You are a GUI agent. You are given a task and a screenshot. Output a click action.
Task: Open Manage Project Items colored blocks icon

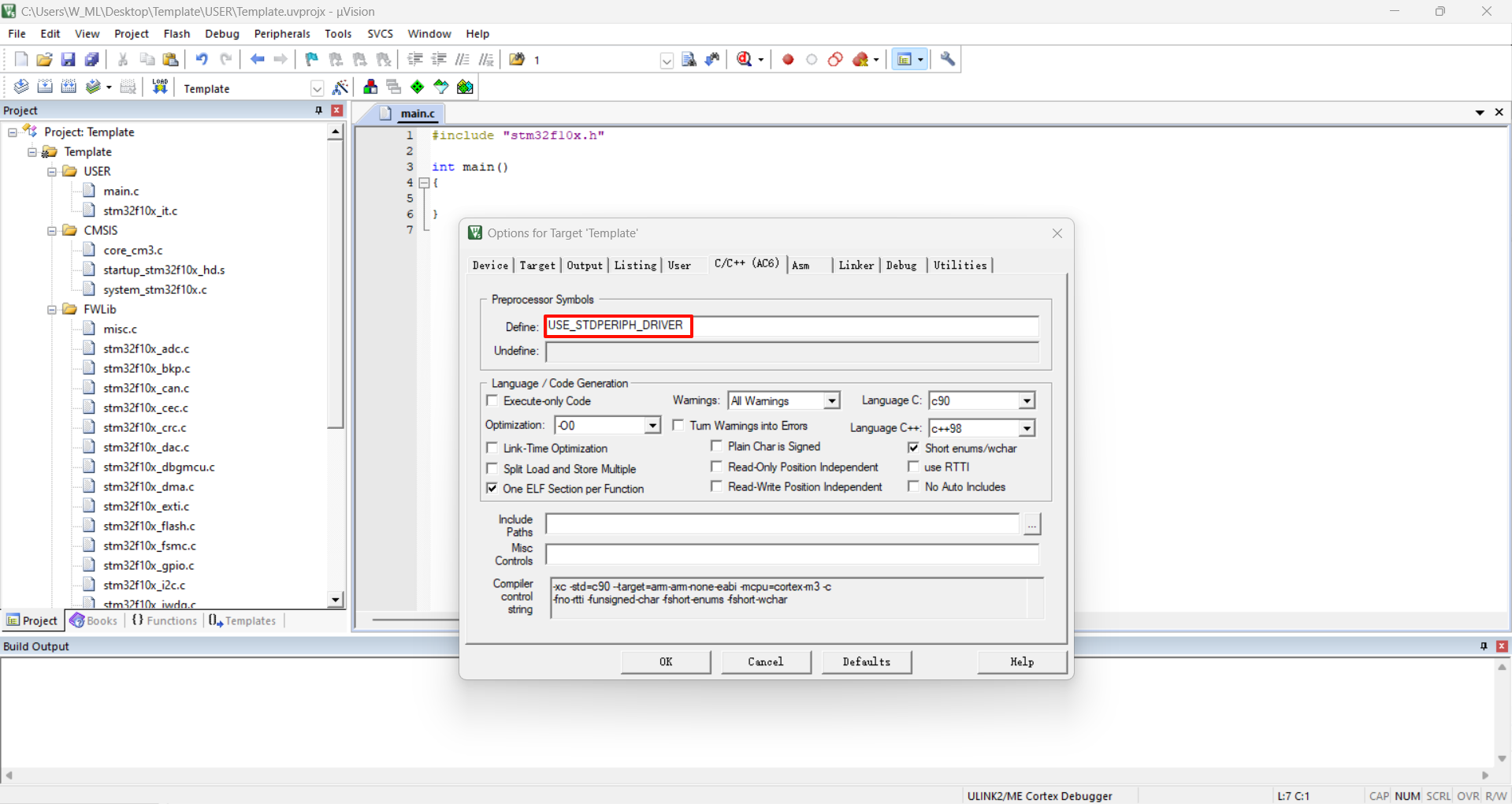tap(370, 87)
